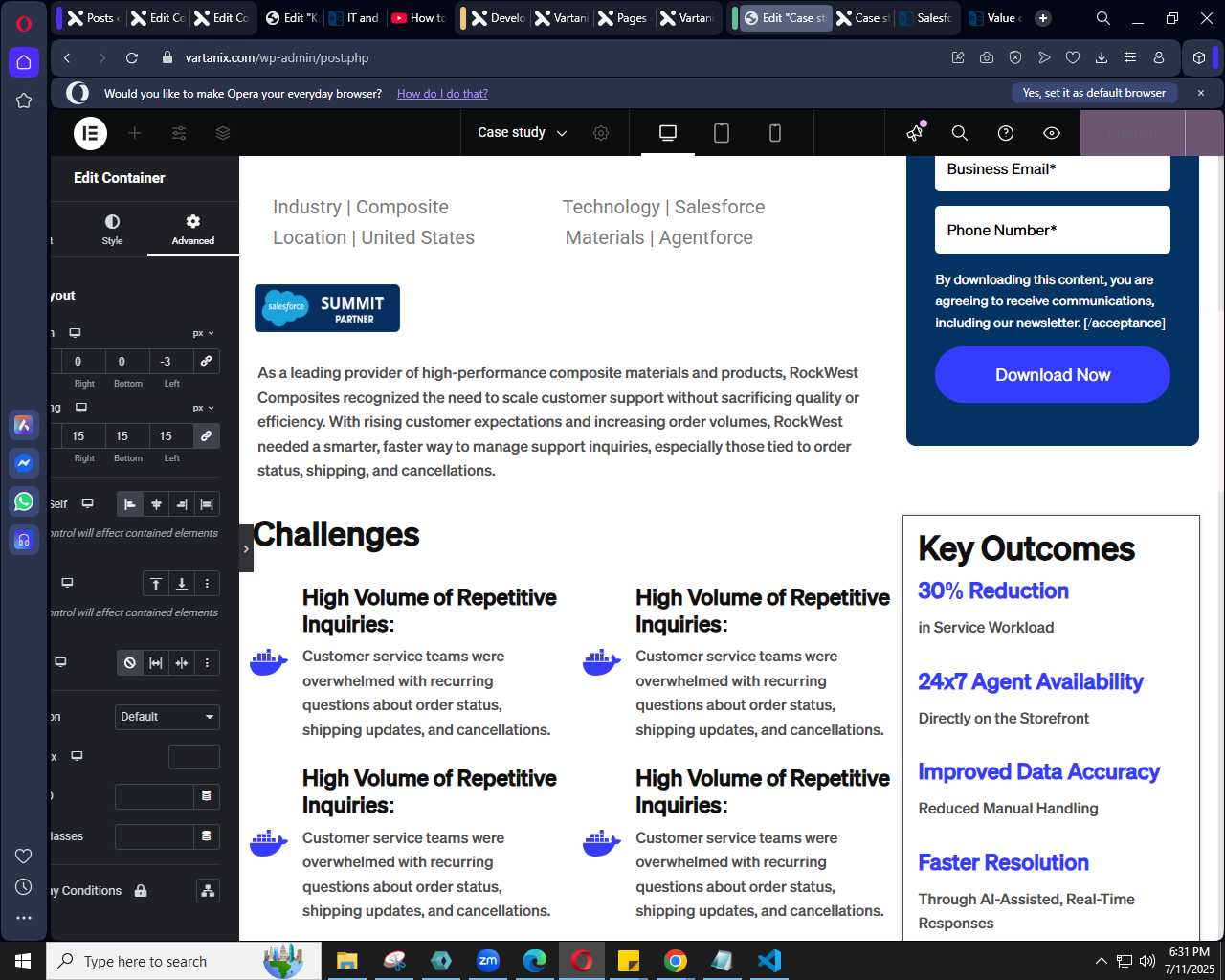Click the 'How do I do that?' link
1225x980 pixels.
pos(442,94)
